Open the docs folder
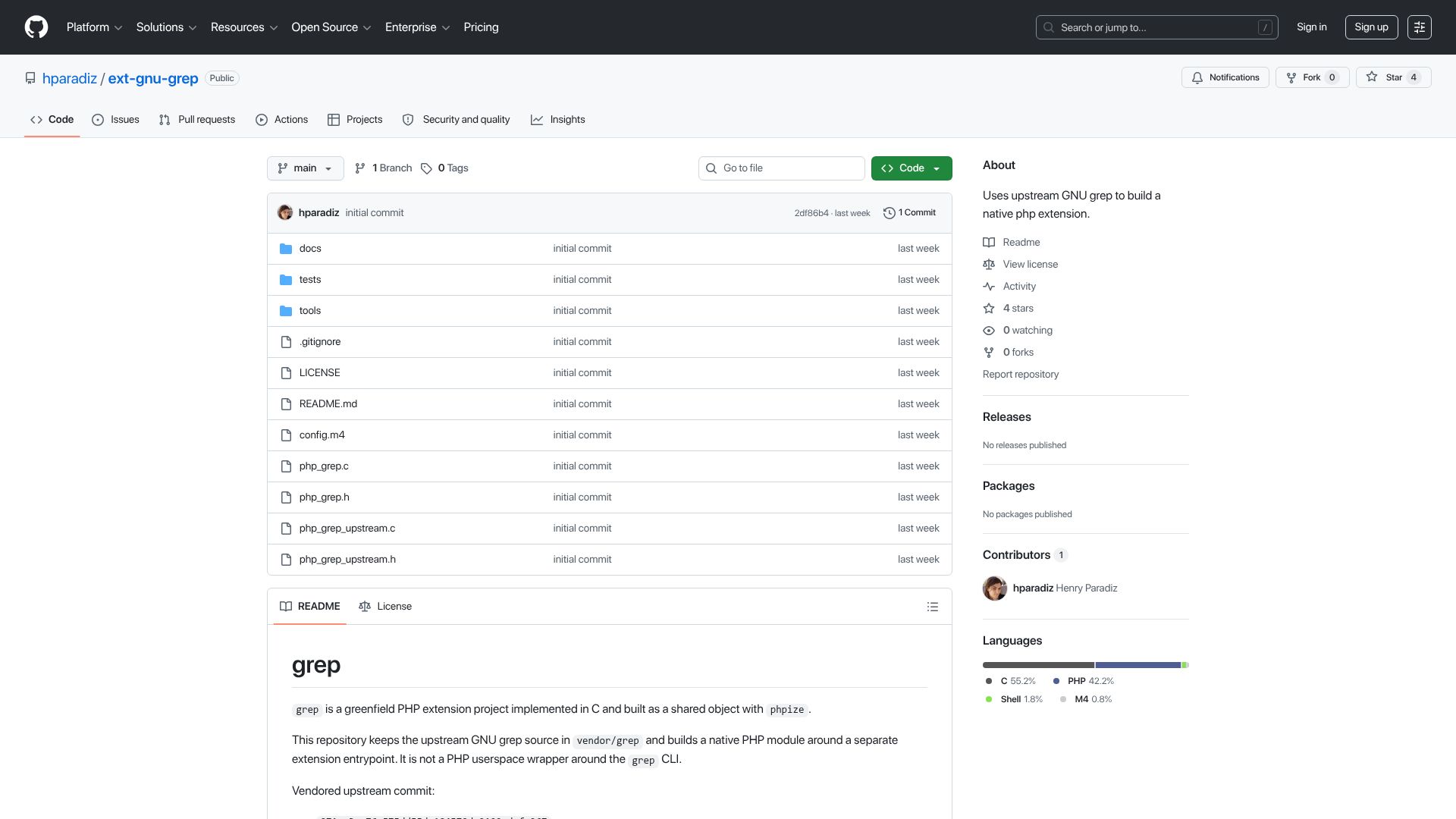 310,249
